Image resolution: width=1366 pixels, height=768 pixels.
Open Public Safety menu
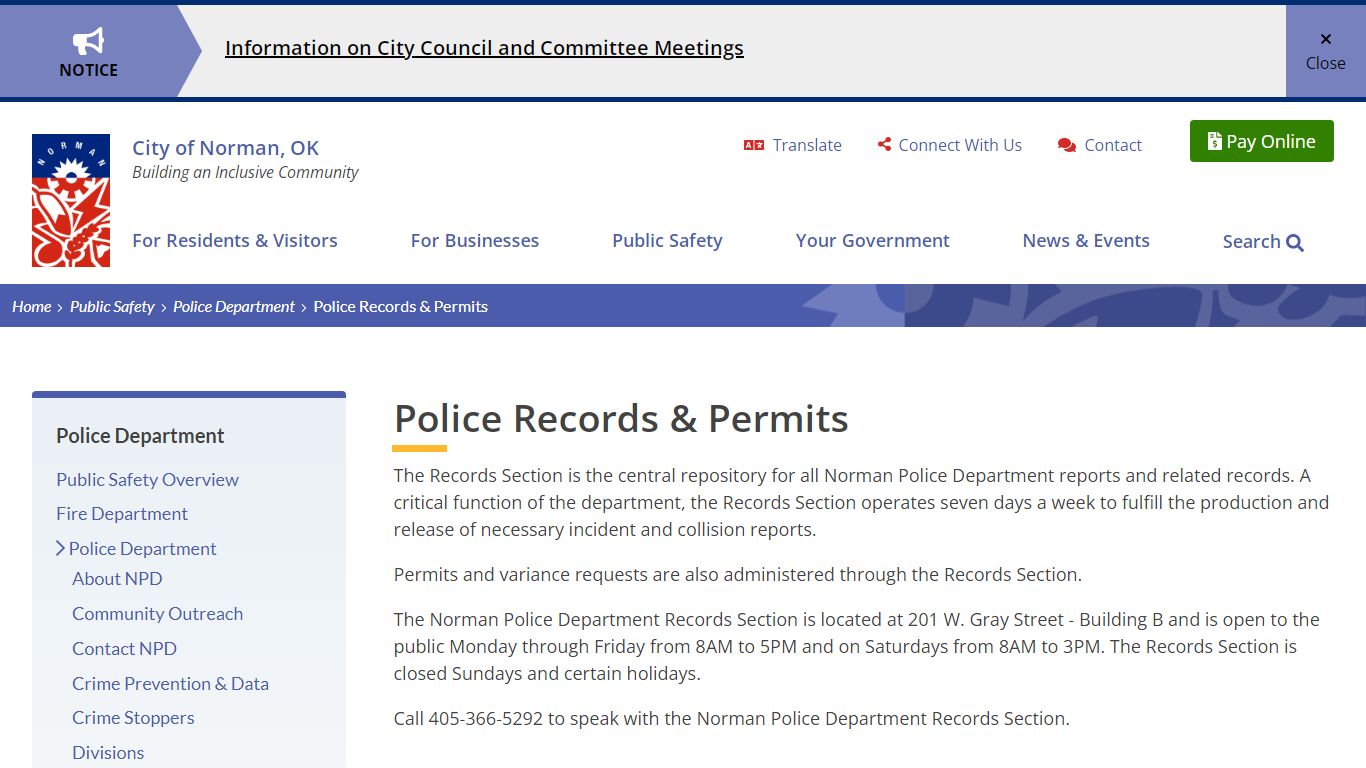point(667,241)
